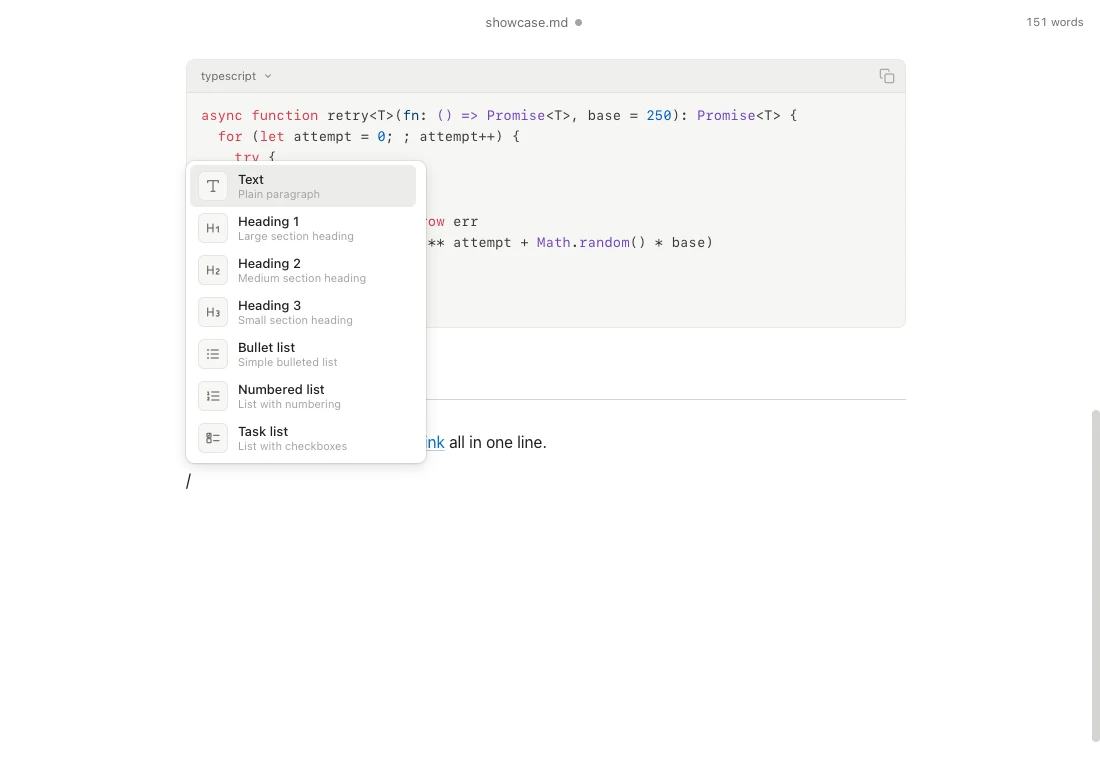Click the 'Plain paragraph' description text
This screenshot has height=760, width=1100.
coord(279,194)
